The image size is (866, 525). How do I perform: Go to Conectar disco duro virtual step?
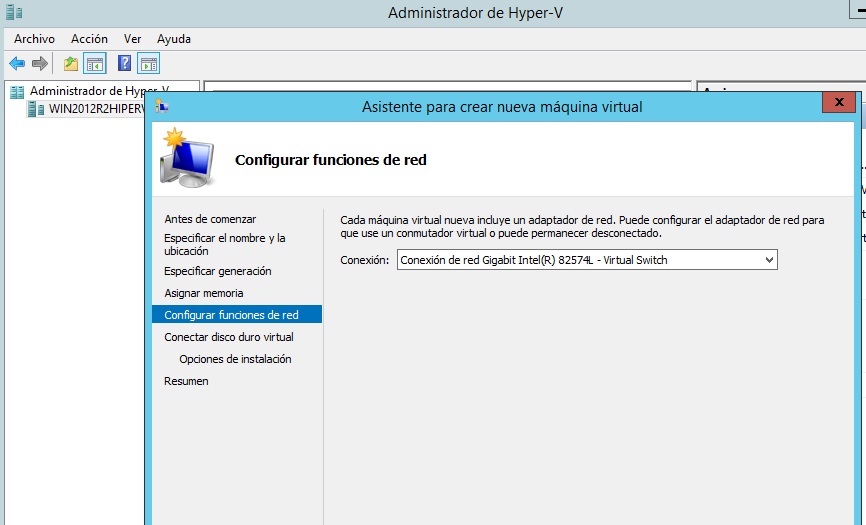(x=228, y=337)
